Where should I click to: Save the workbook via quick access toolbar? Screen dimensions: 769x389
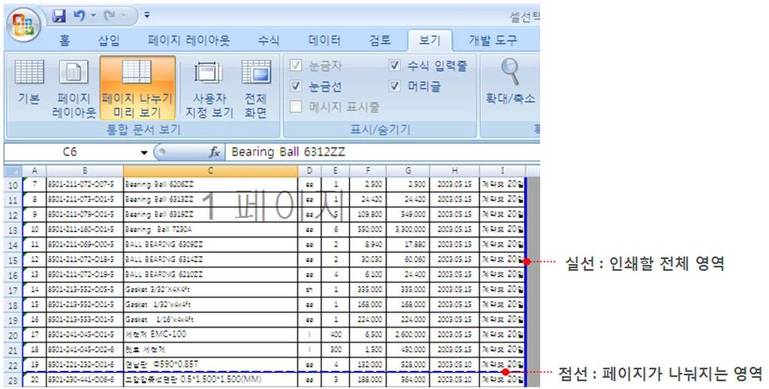59,16
